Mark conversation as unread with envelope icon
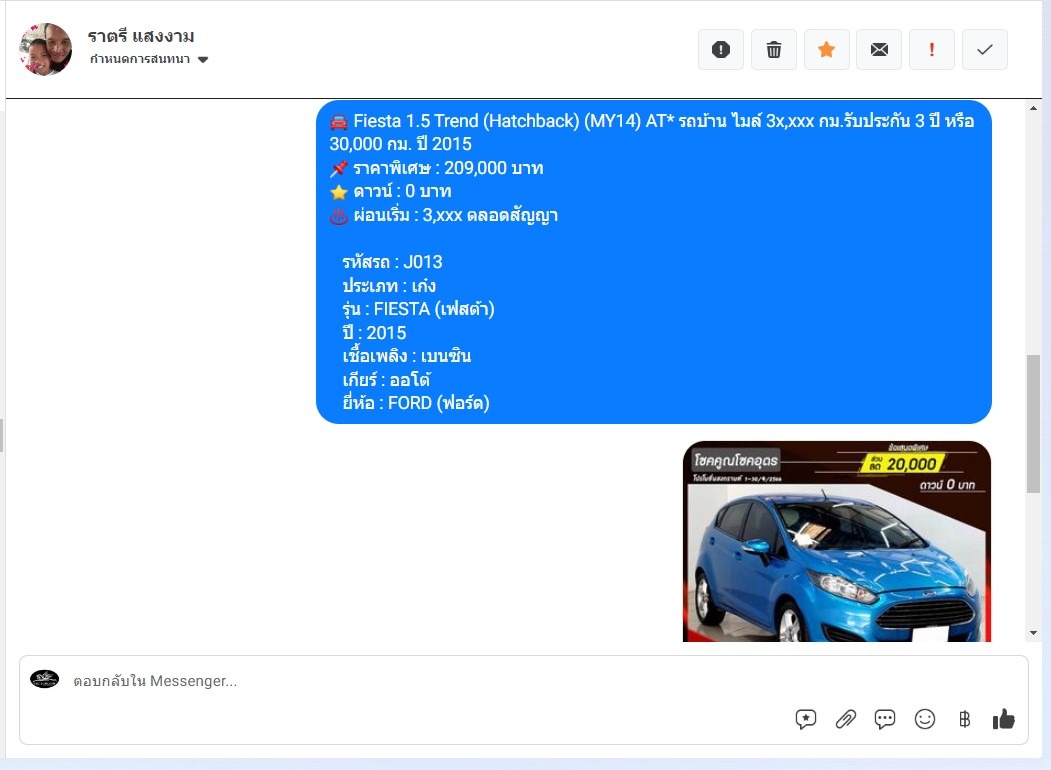 click(x=879, y=50)
